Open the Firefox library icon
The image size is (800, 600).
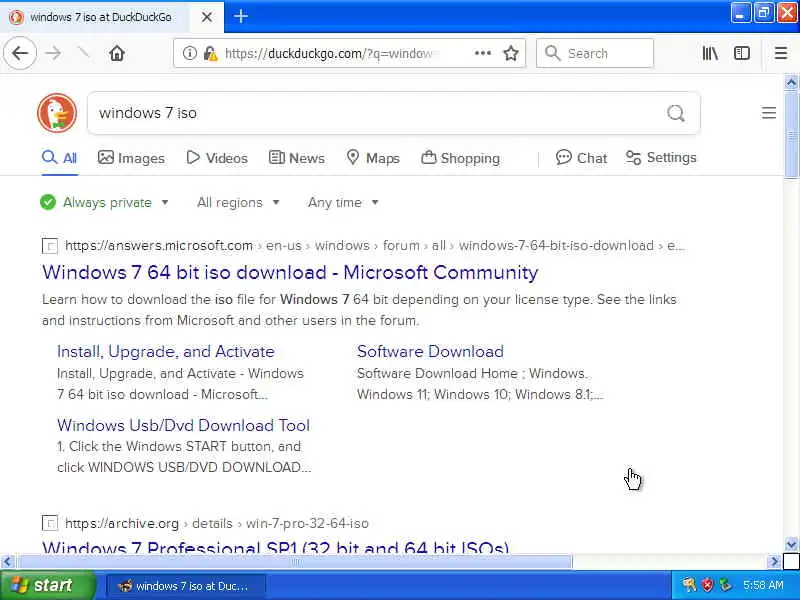point(710,53)
